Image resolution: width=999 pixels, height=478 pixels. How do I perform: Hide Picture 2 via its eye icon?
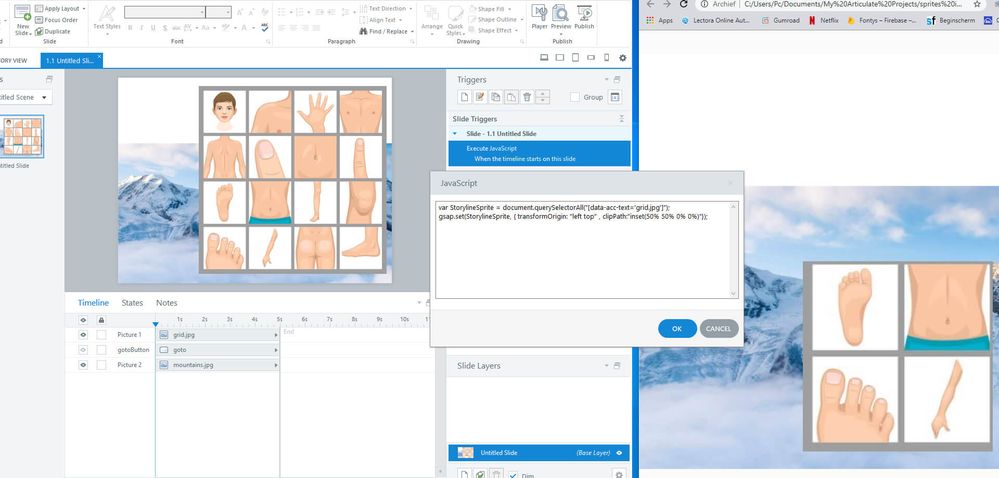(83, 365)
